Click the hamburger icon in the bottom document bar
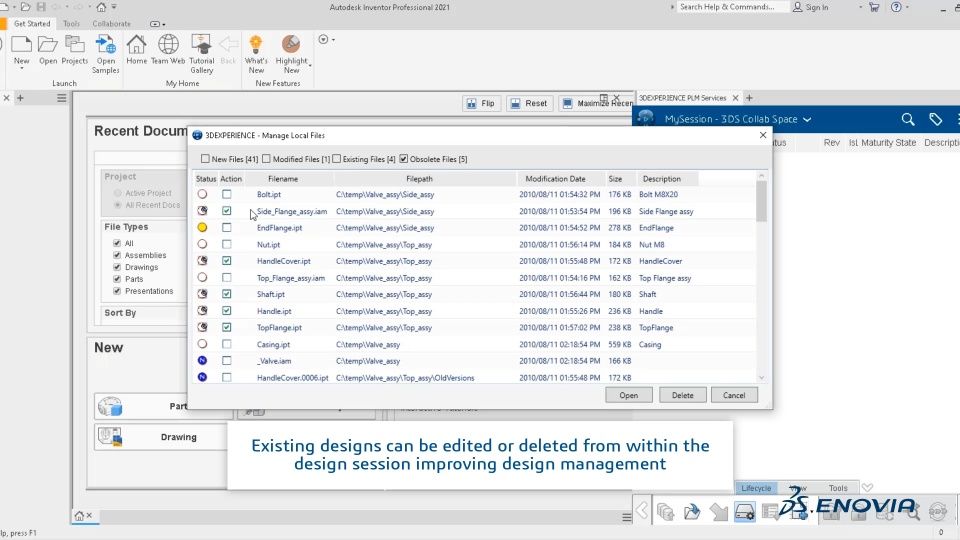 627,517
